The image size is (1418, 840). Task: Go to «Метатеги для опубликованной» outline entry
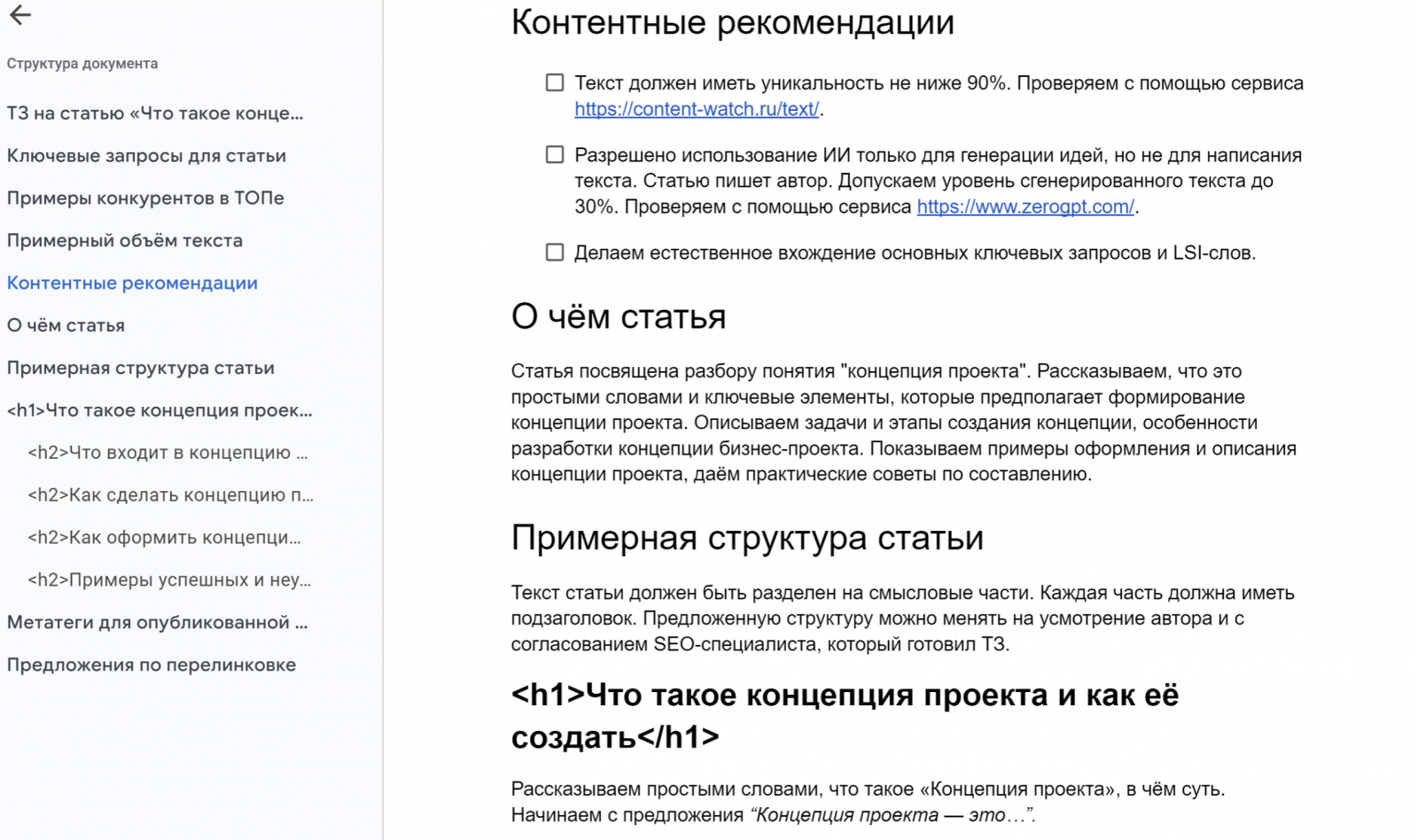(x=158, y=623)
